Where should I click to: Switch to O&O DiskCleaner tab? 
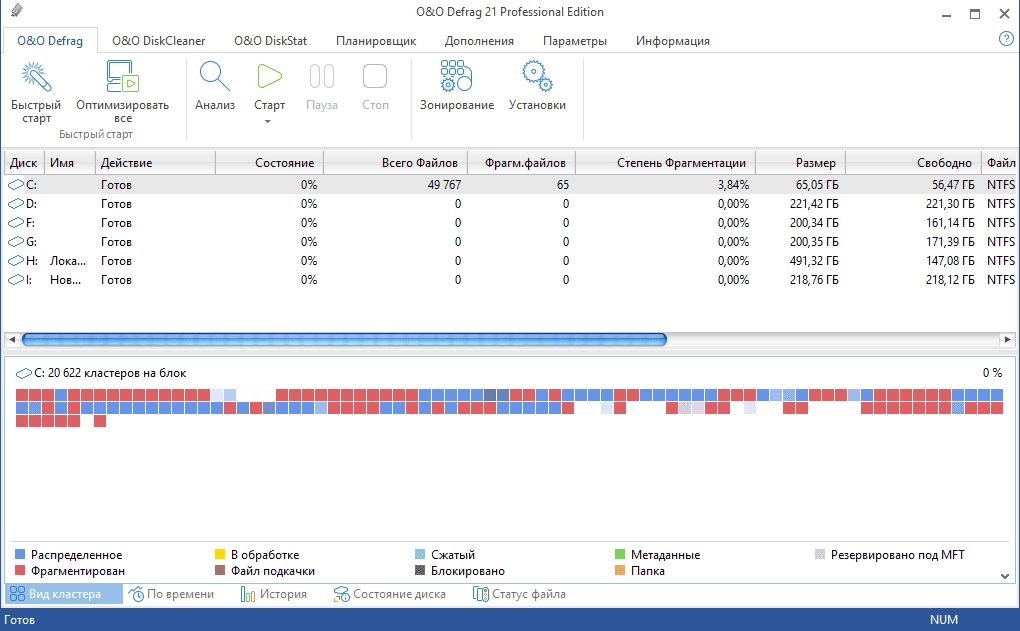[x=158, y=40]
